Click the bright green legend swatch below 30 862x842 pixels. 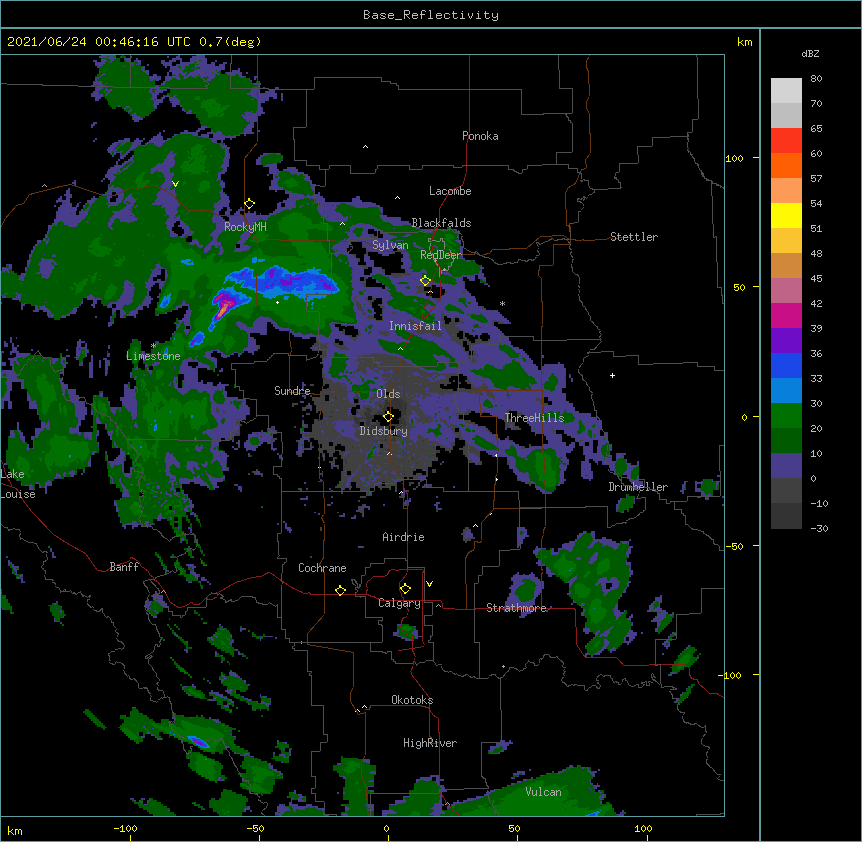[786, 416]
